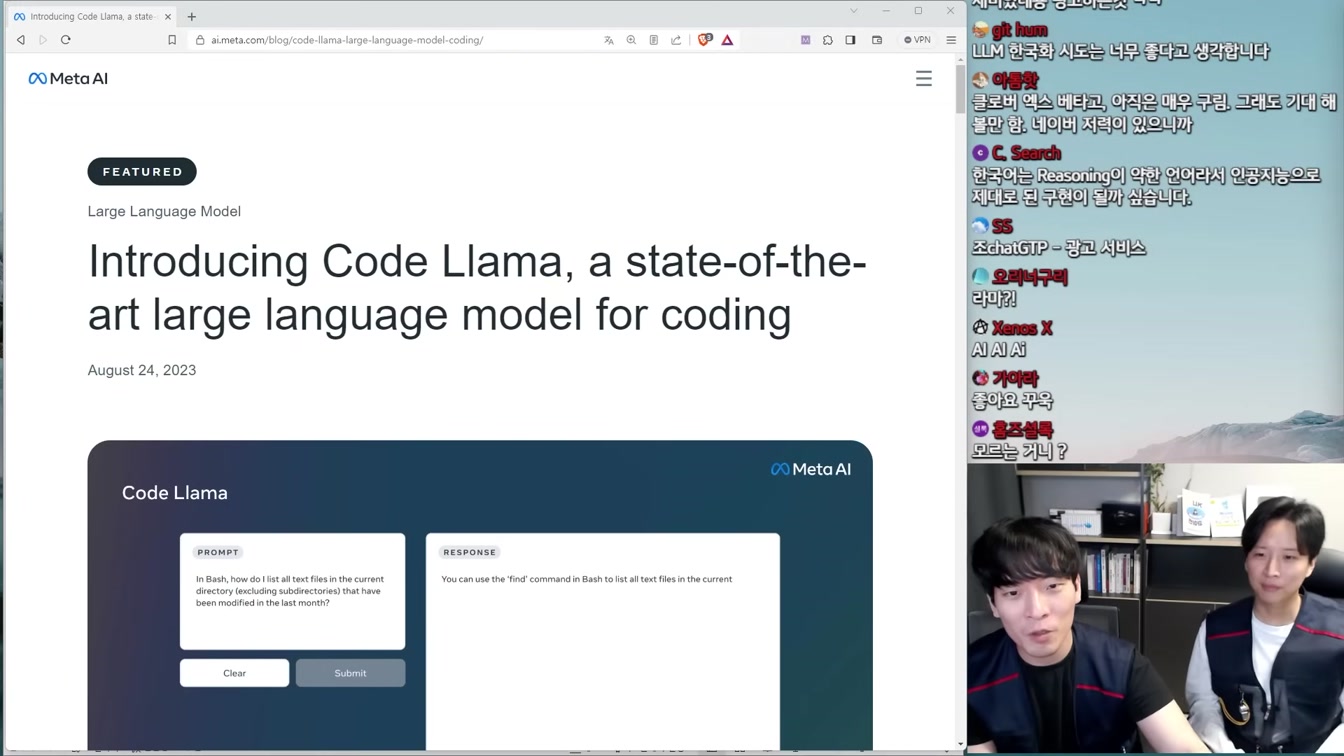The height and width of the screenshot is (756, 1344).
Task: Click the avatar beside C. Search
Action: tap(980, 153)
